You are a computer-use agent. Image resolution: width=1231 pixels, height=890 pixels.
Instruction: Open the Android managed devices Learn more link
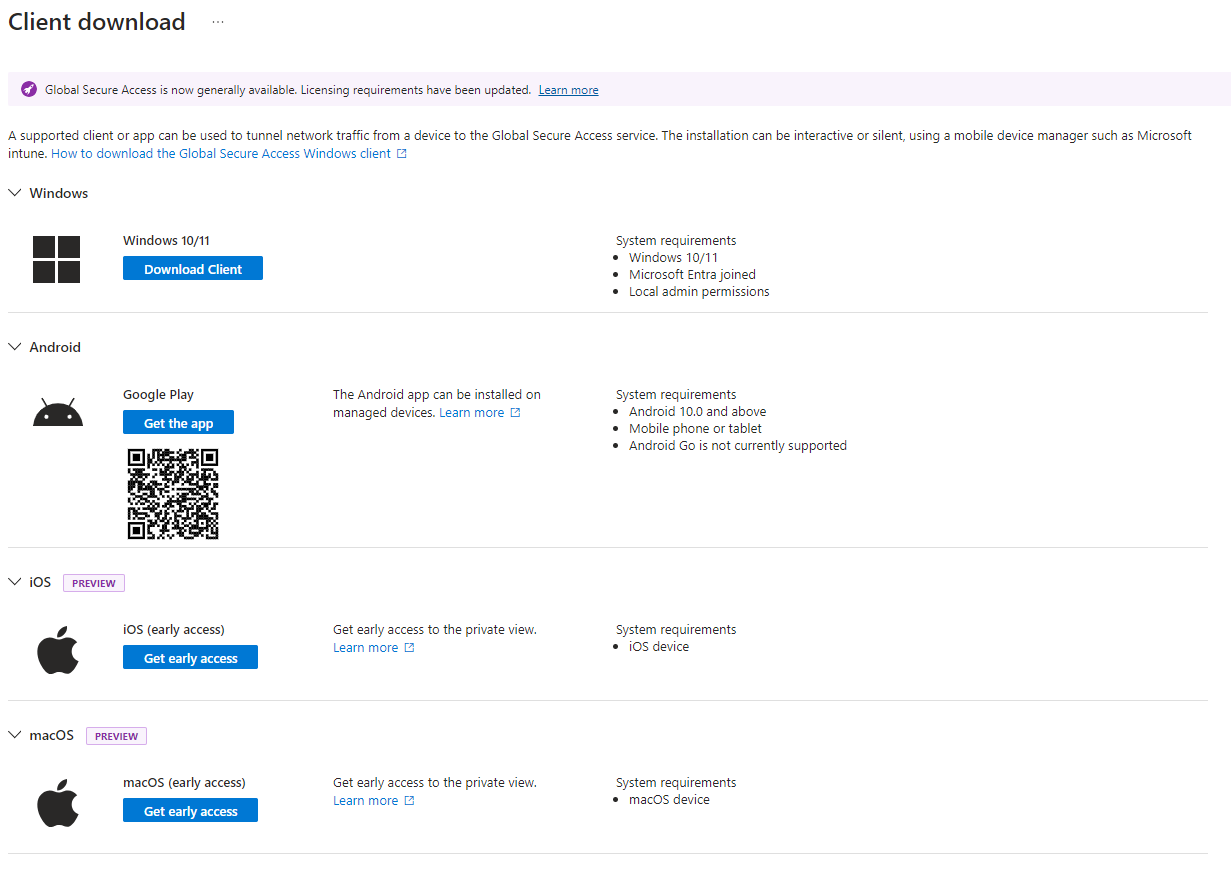click(471, 413)
